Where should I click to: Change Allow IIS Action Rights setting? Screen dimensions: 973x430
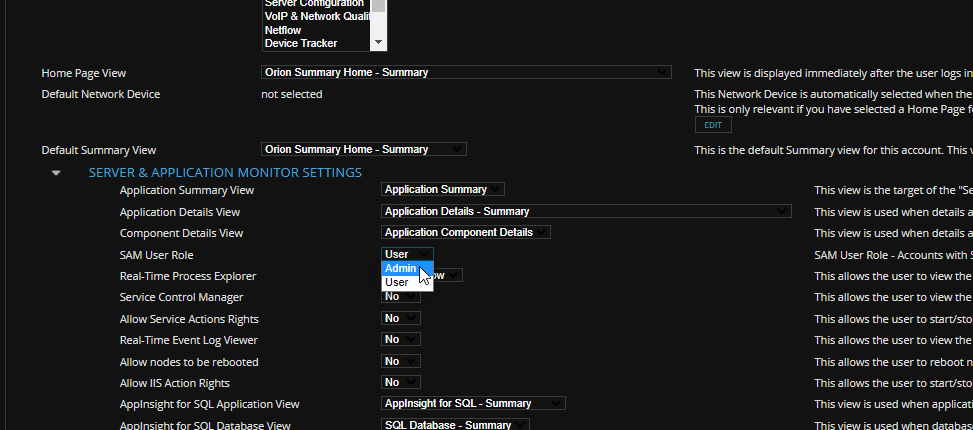click(x=401, y=382)
